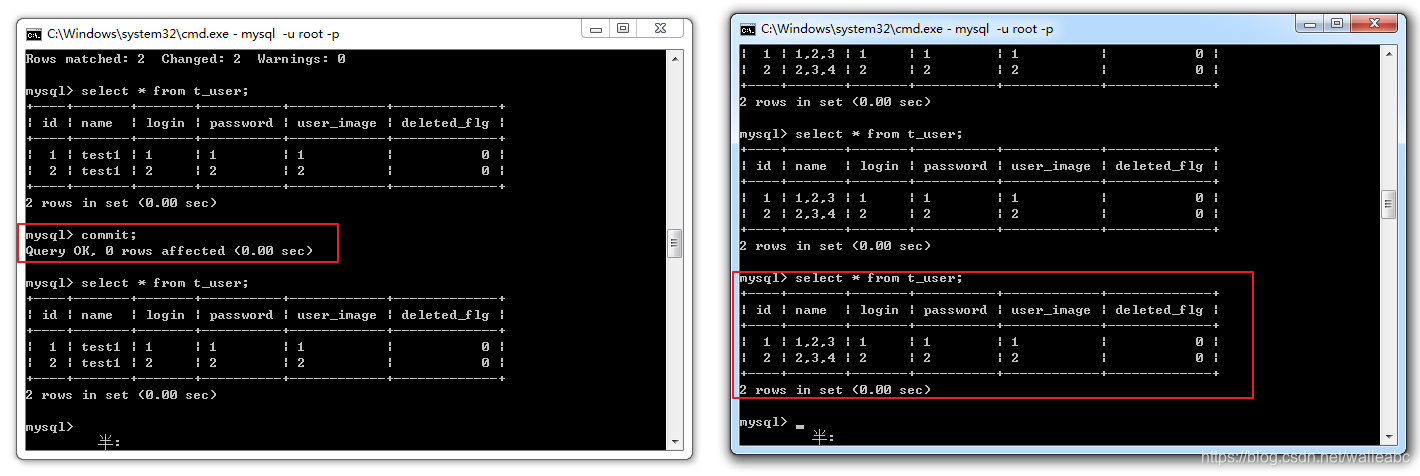1420x476 pixels.
Task: Maximize the left cmd.exe window
Action: (x=624, y=30)
